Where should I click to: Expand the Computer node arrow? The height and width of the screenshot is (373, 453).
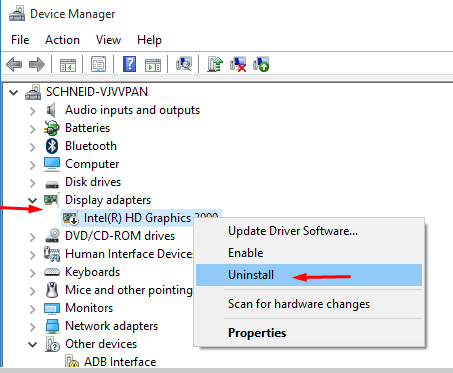click(32, 165)
